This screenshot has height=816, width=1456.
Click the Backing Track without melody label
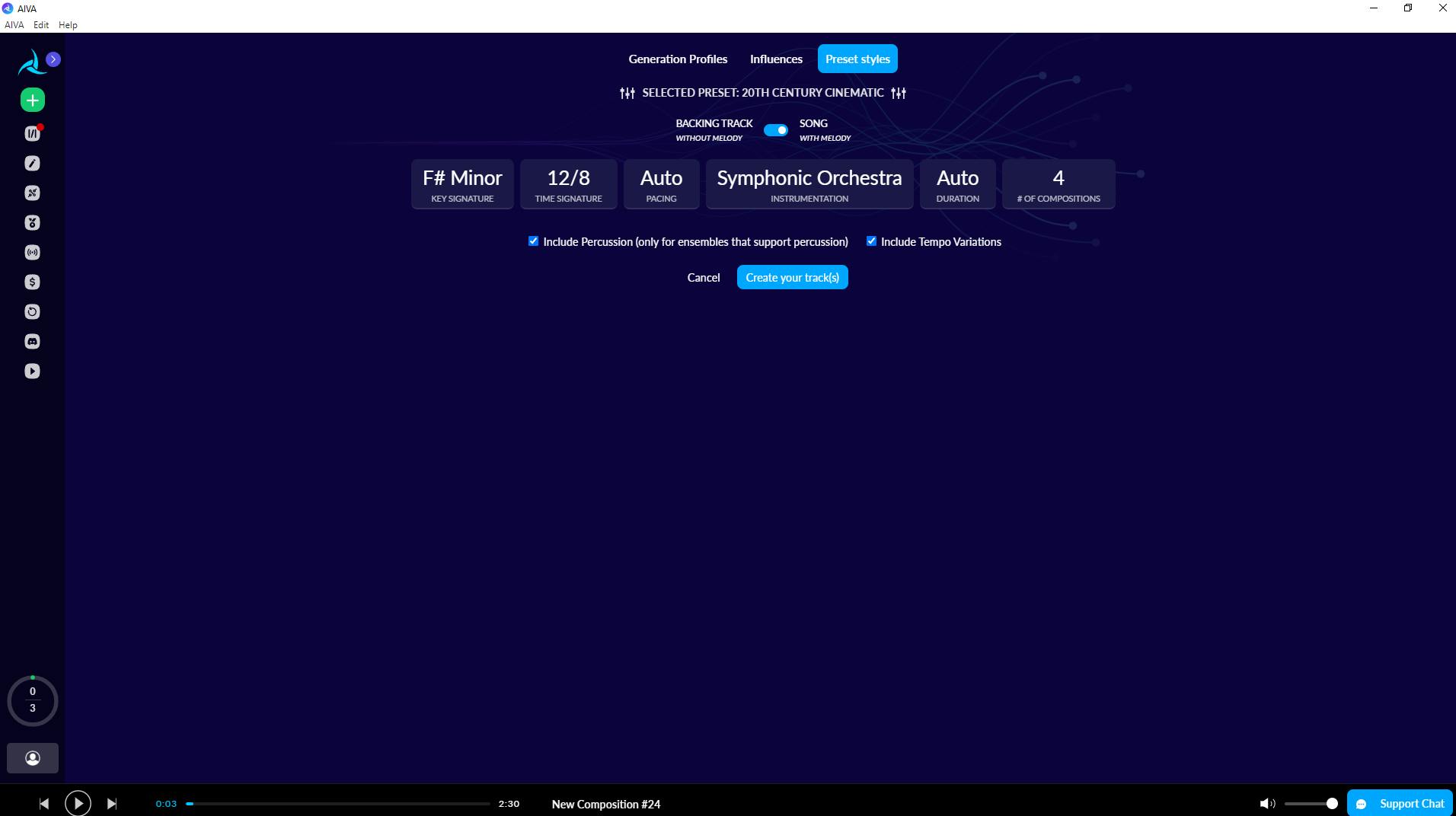(714, 130)
